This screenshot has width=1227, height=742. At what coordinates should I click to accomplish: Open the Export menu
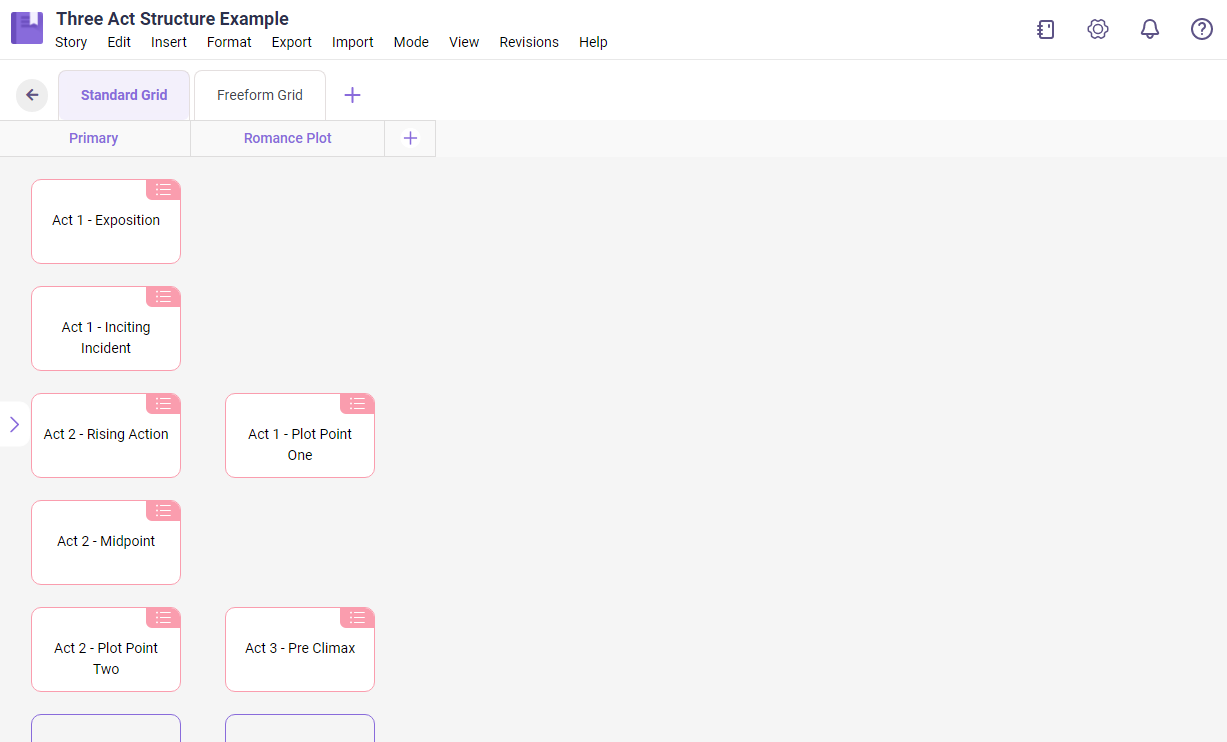pos(292,42)
